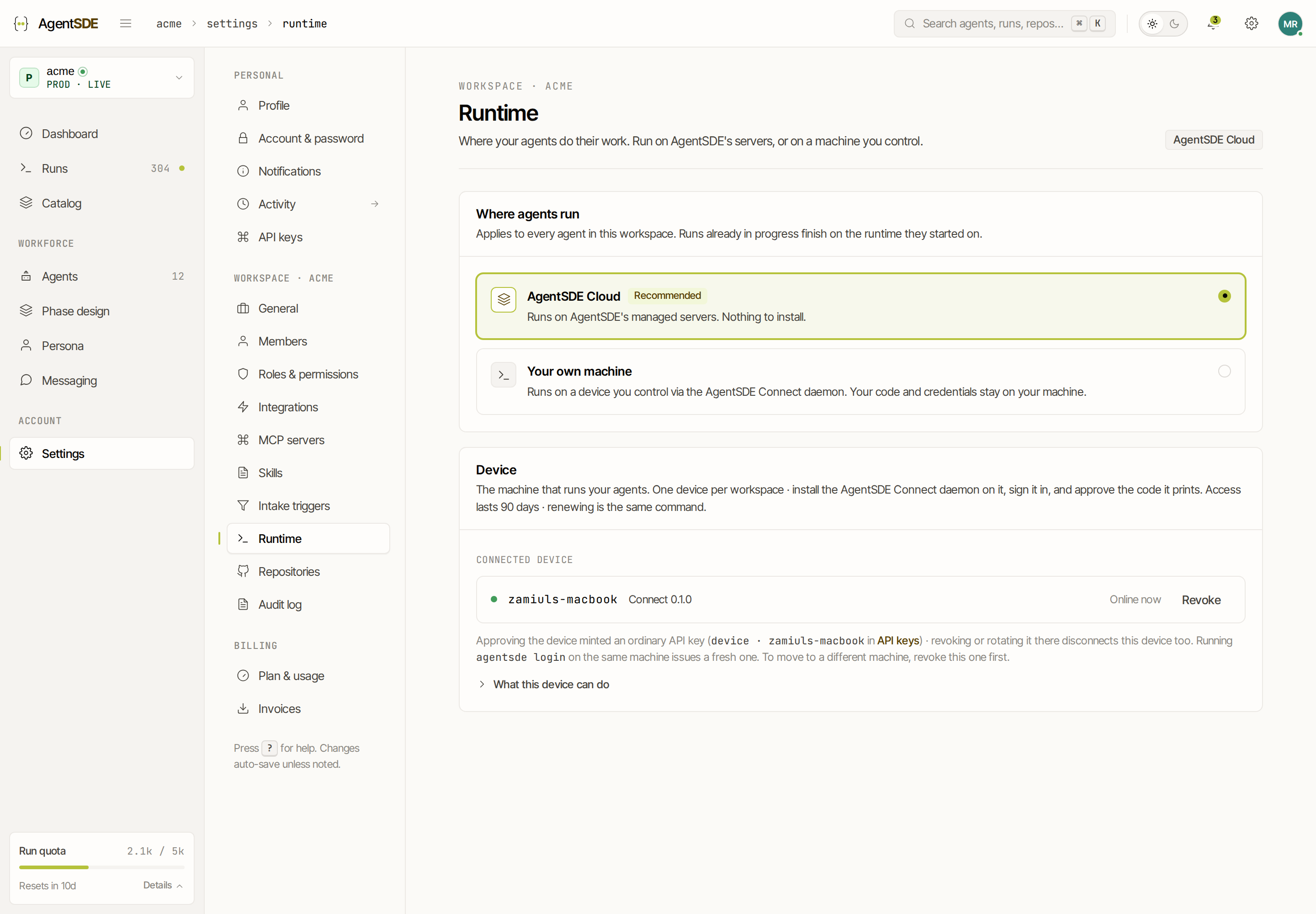Click the Account & password lock icon
1316x914 pixels.
point(244,138)
